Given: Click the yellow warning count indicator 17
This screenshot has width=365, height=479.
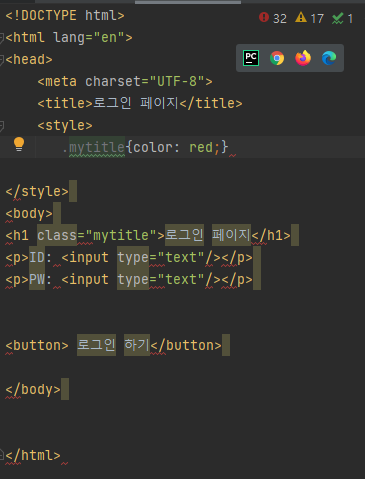Looking at the screenshot, I should (x=309, y=18).
